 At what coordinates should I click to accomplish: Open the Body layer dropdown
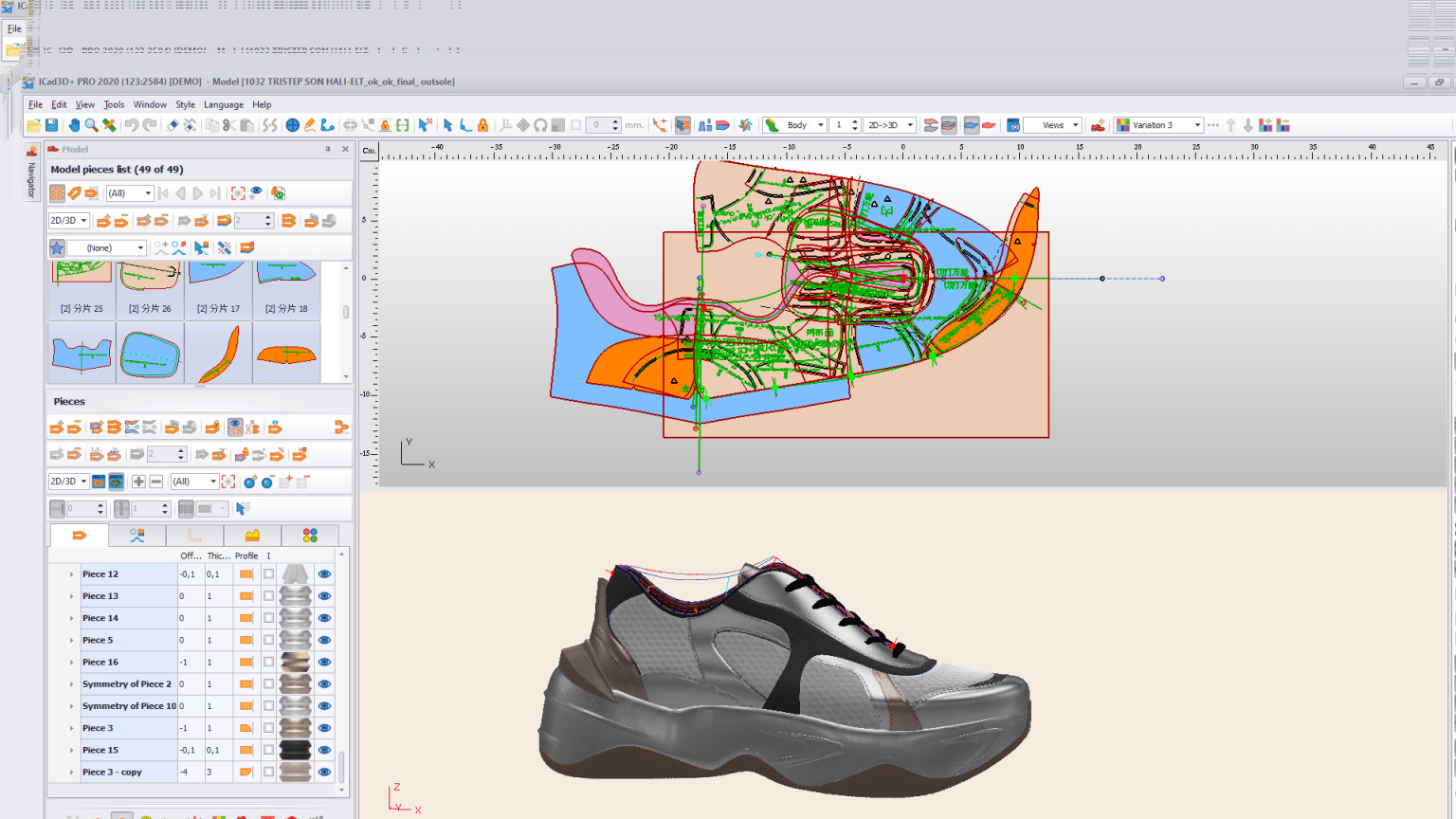(x=820, y=125)
